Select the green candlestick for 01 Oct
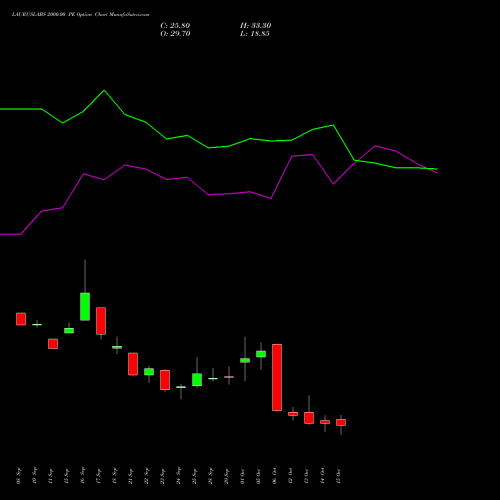The image size is (500, 500). [245, 360]
